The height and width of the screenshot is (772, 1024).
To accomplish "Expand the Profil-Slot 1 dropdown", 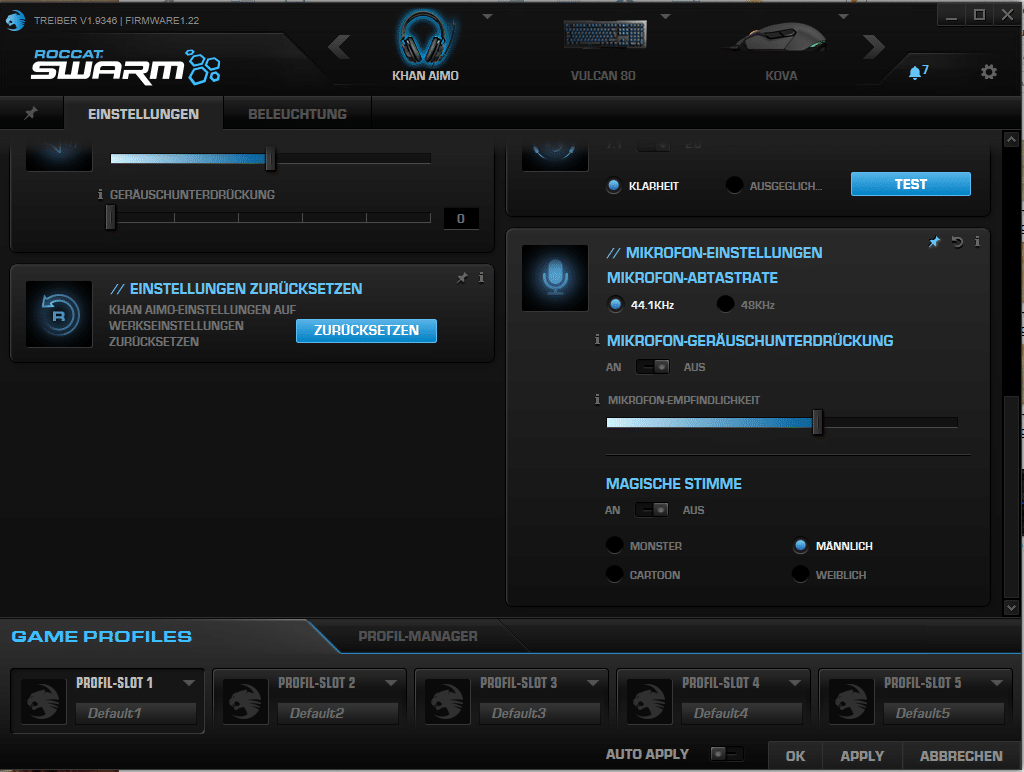I will tap(189, 684).
